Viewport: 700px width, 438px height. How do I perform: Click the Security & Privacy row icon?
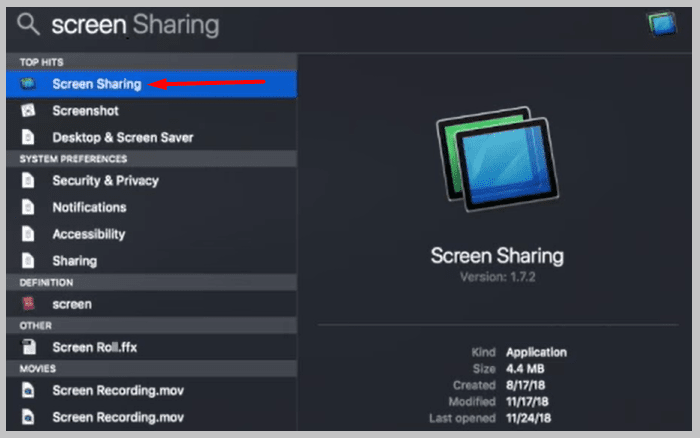click(x=28, y=180)
